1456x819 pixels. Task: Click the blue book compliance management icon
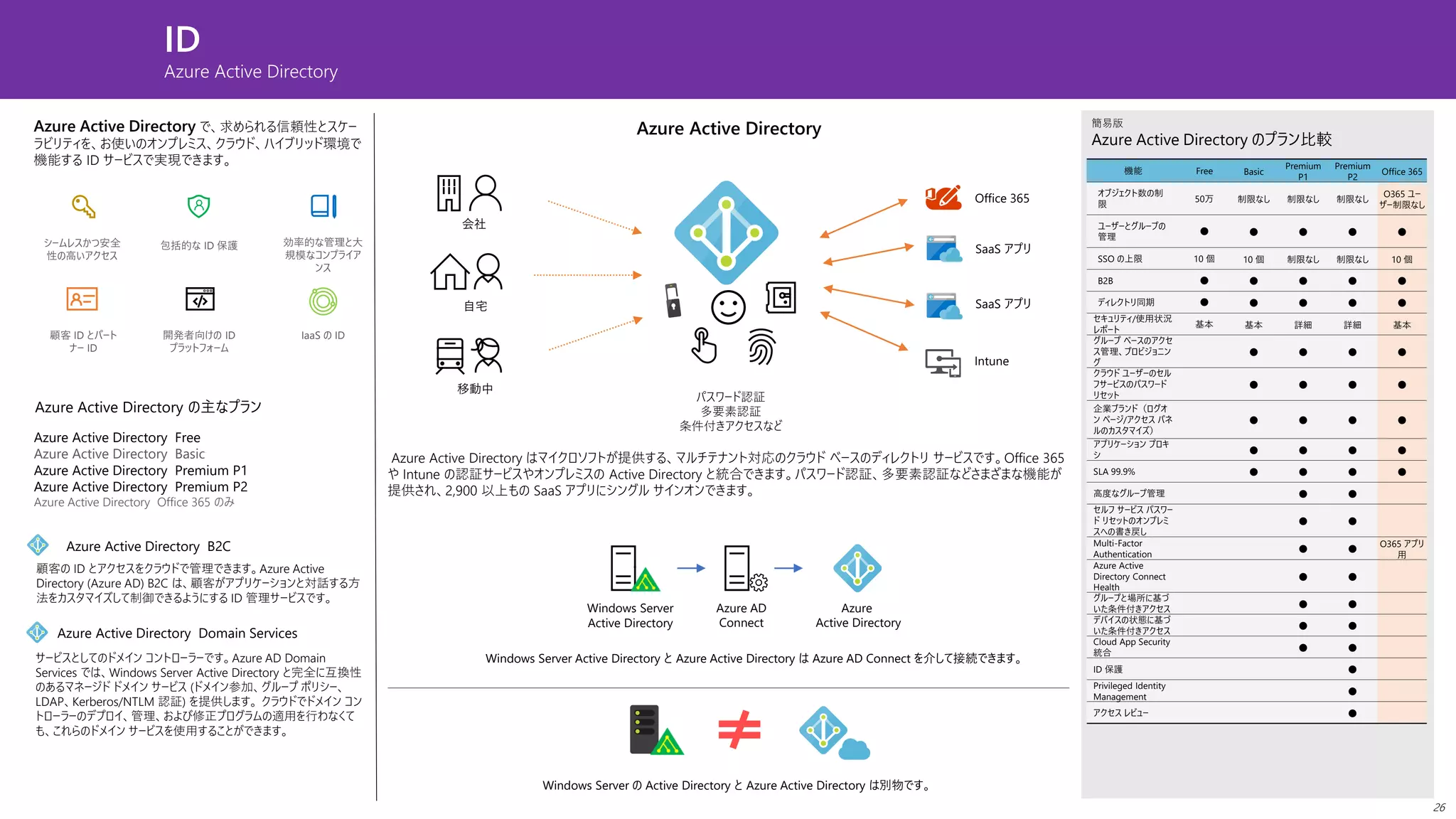click(x=323, y=206)
